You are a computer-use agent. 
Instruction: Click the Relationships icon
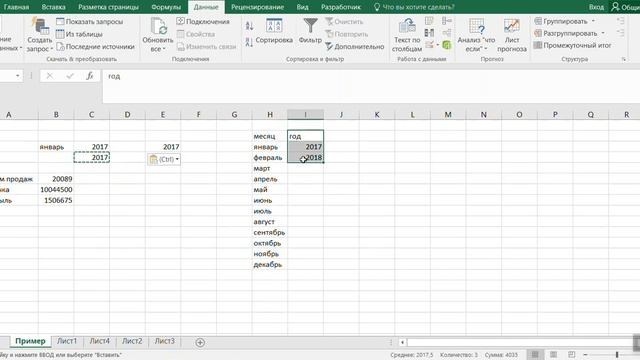click(447, 33)
